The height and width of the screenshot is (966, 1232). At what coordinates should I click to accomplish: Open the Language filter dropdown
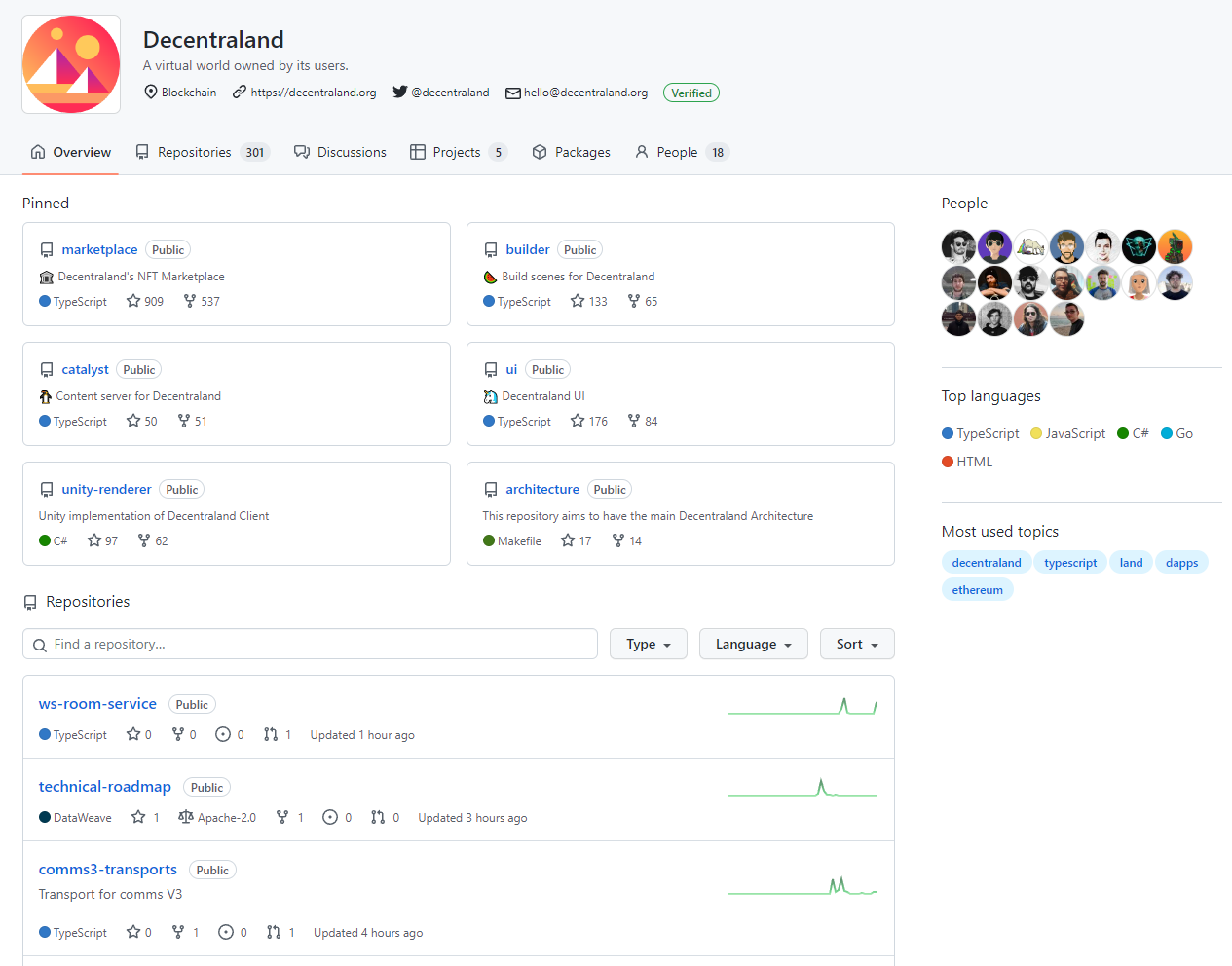754,644
